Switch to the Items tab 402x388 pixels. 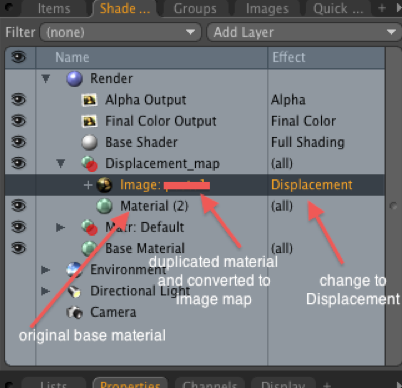click(54, 8)
